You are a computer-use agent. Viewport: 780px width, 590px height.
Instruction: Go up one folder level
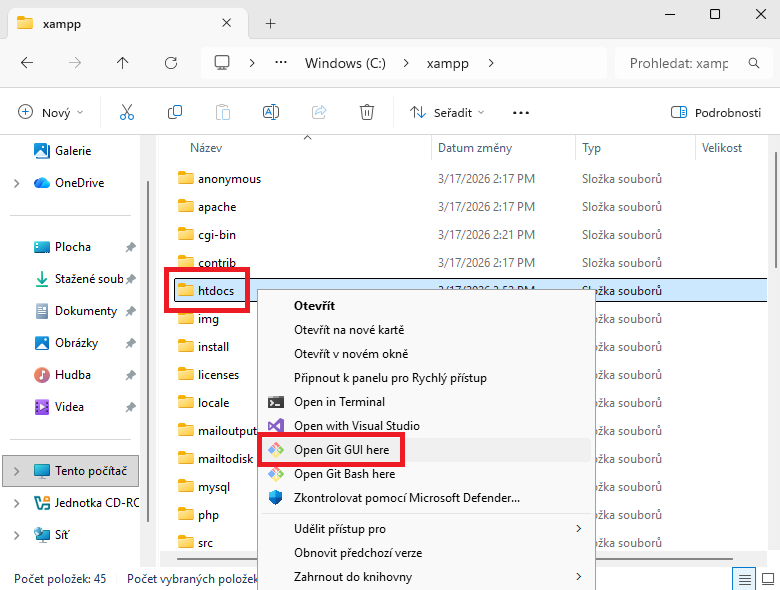point(123,63)
